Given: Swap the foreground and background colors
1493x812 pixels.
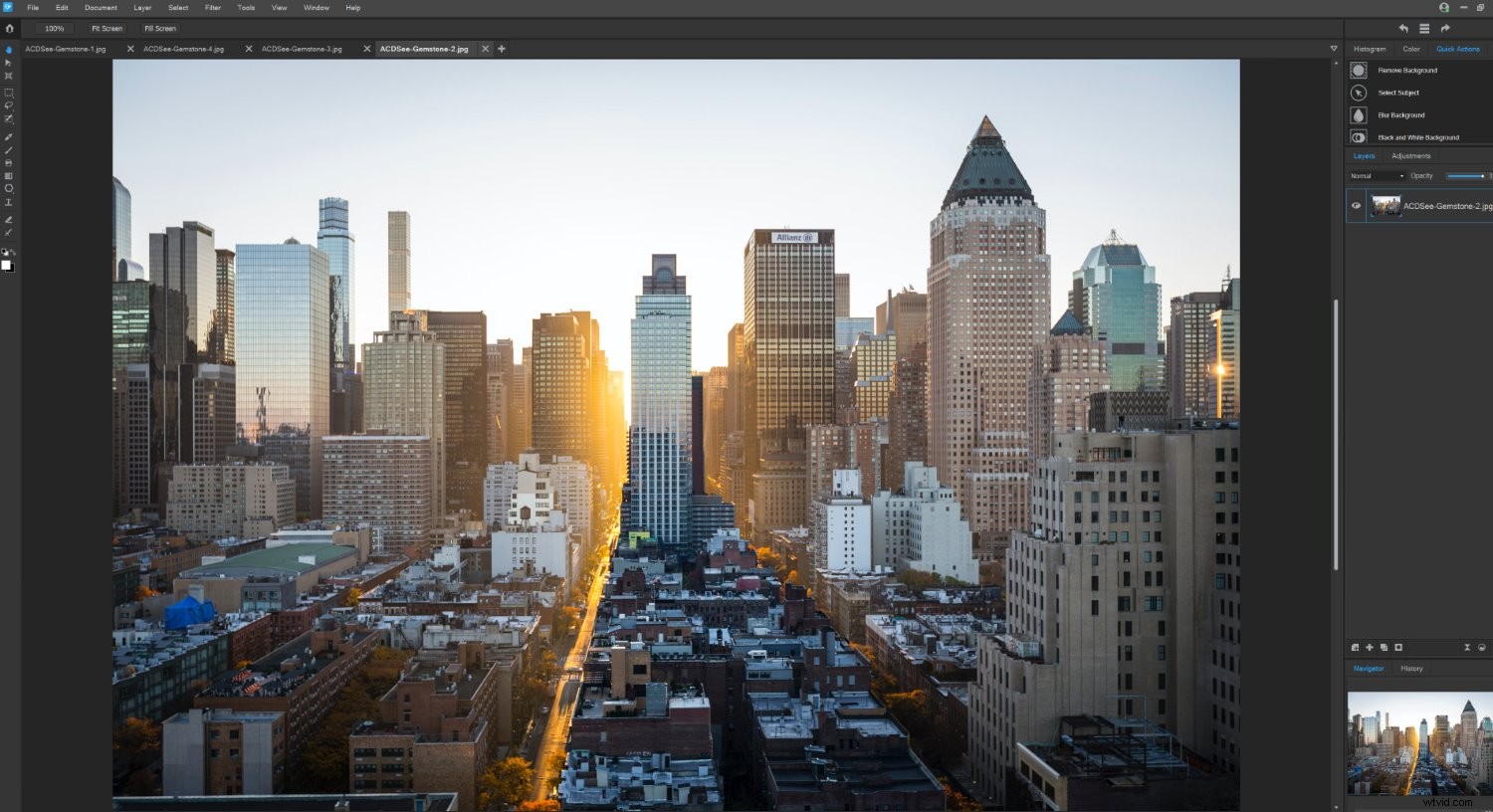Looking at the screenshot, I should pyautogui.click(x=14, y=252).
